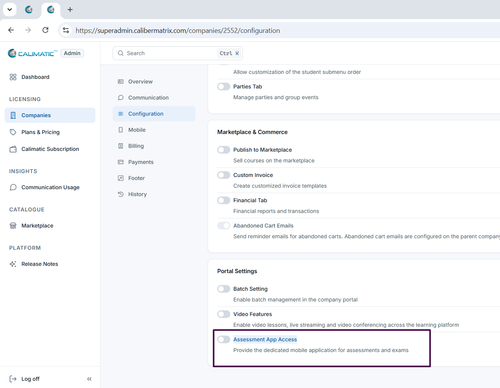Open Calimatic Subscription page
Viewport: 500px width, 388px height.
[x=50, y=149]
